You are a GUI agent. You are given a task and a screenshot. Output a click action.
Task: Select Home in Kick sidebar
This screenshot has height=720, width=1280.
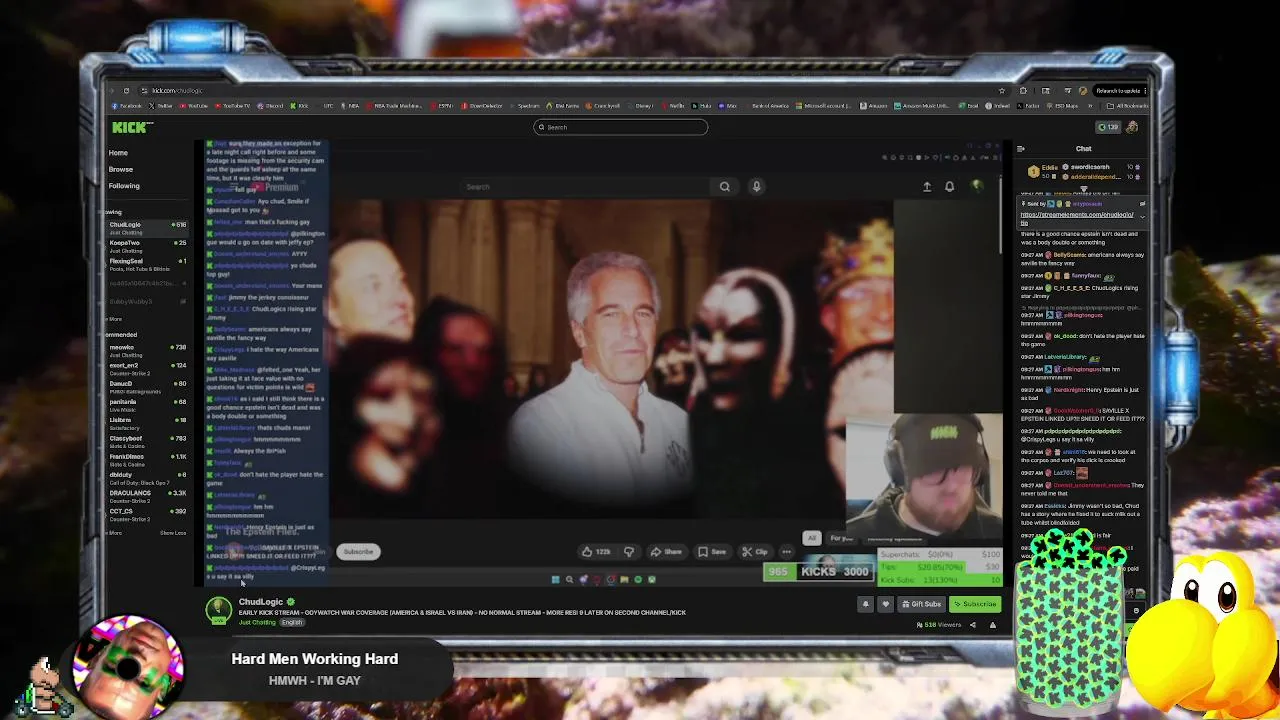pos(118,153)
